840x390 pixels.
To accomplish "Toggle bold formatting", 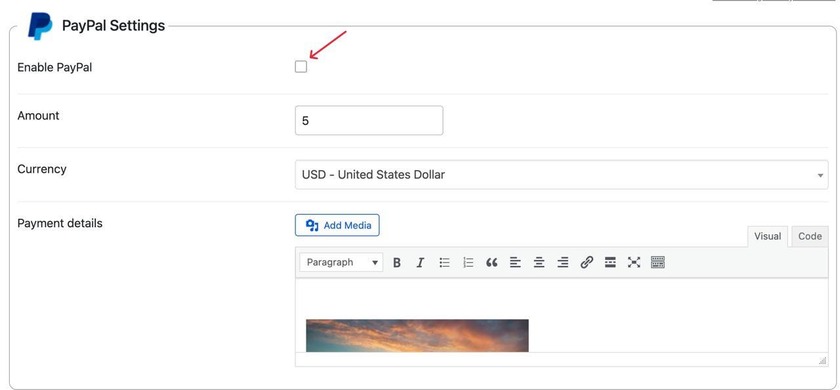I will (397, 262).
